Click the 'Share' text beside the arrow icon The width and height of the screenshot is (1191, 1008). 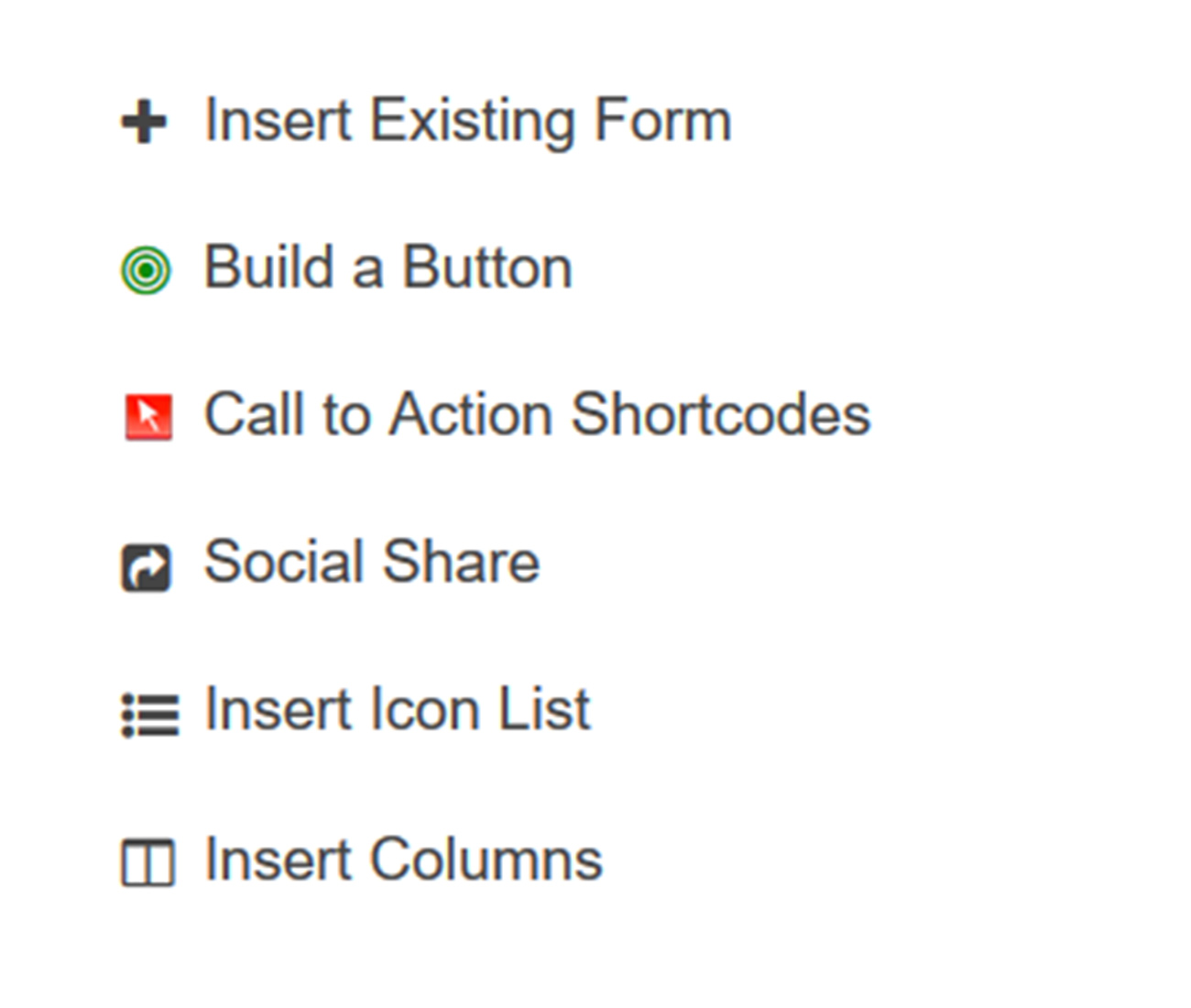point(461,562)
